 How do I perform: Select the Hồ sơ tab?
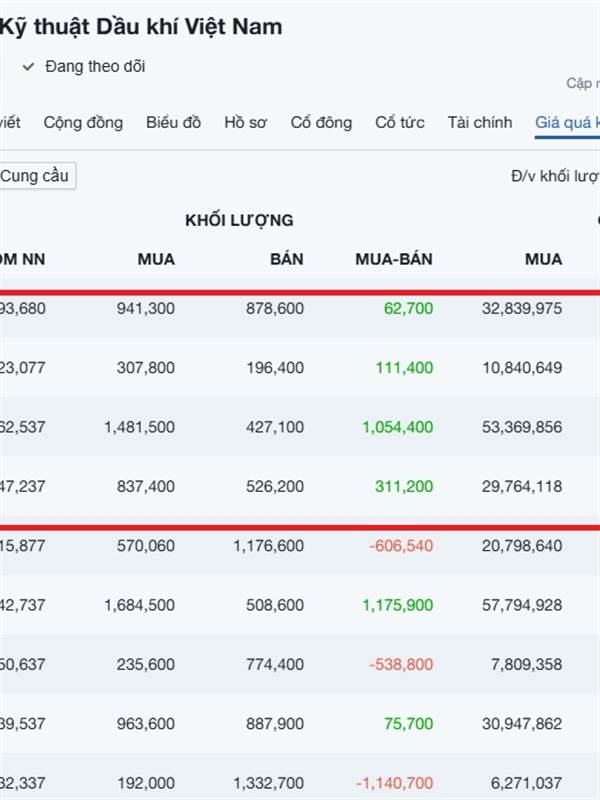(245, 122)
